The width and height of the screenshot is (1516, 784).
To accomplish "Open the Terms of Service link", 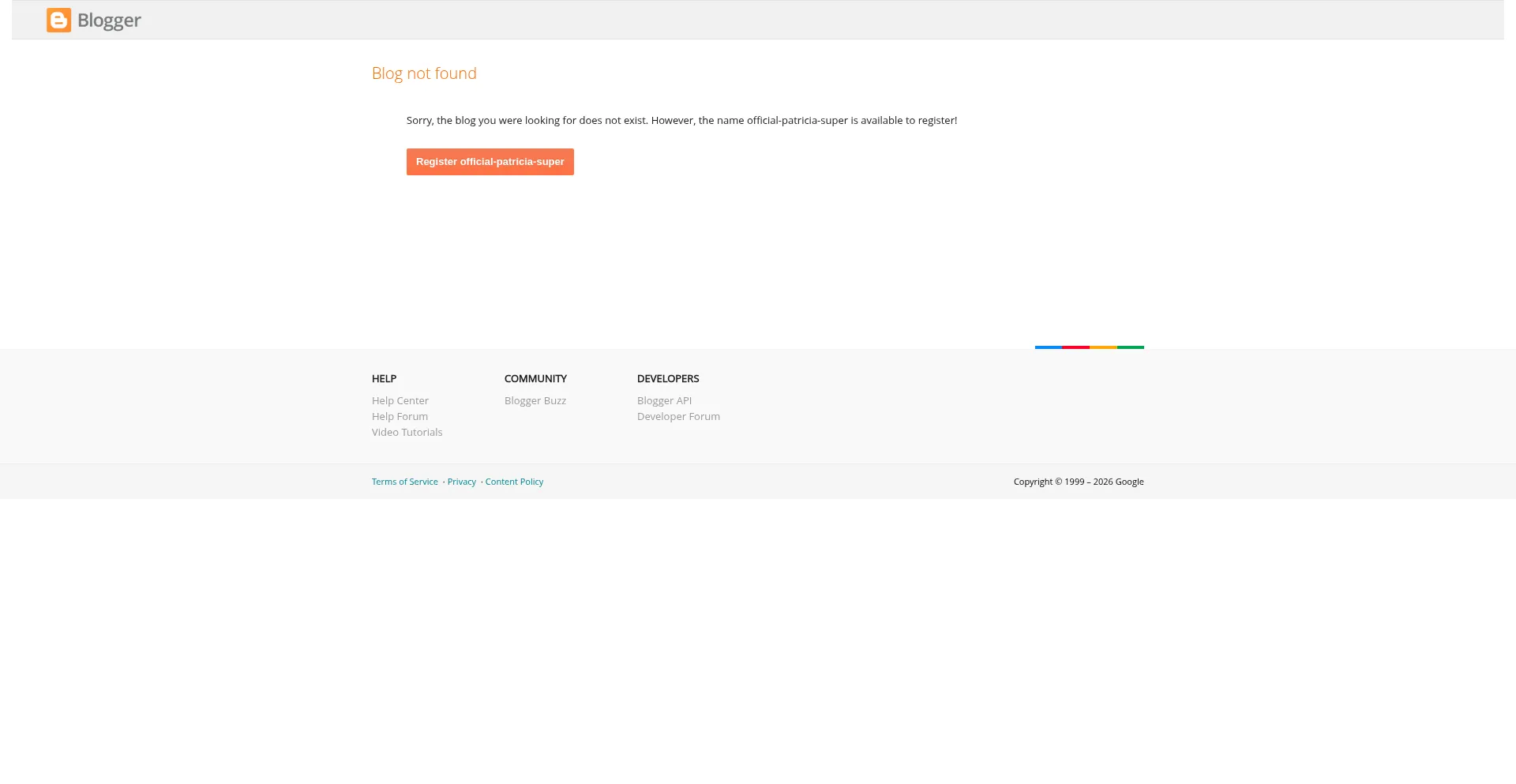I will [404, 482].
